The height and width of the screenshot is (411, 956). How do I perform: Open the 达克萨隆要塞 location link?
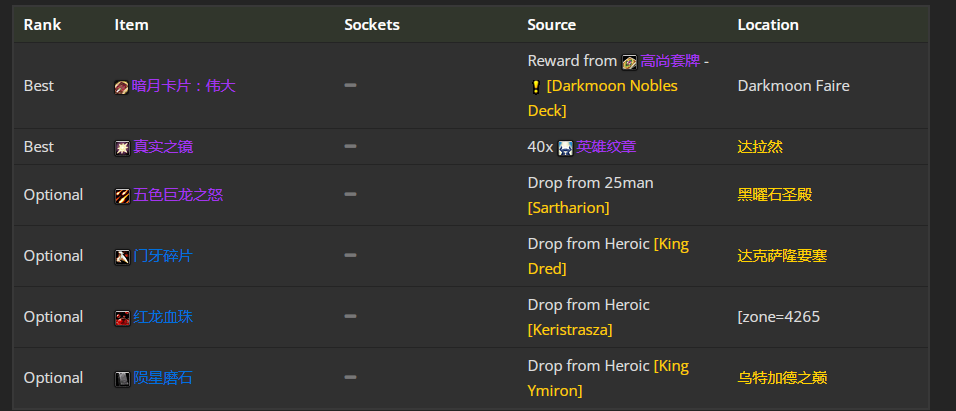click(782, 256)
